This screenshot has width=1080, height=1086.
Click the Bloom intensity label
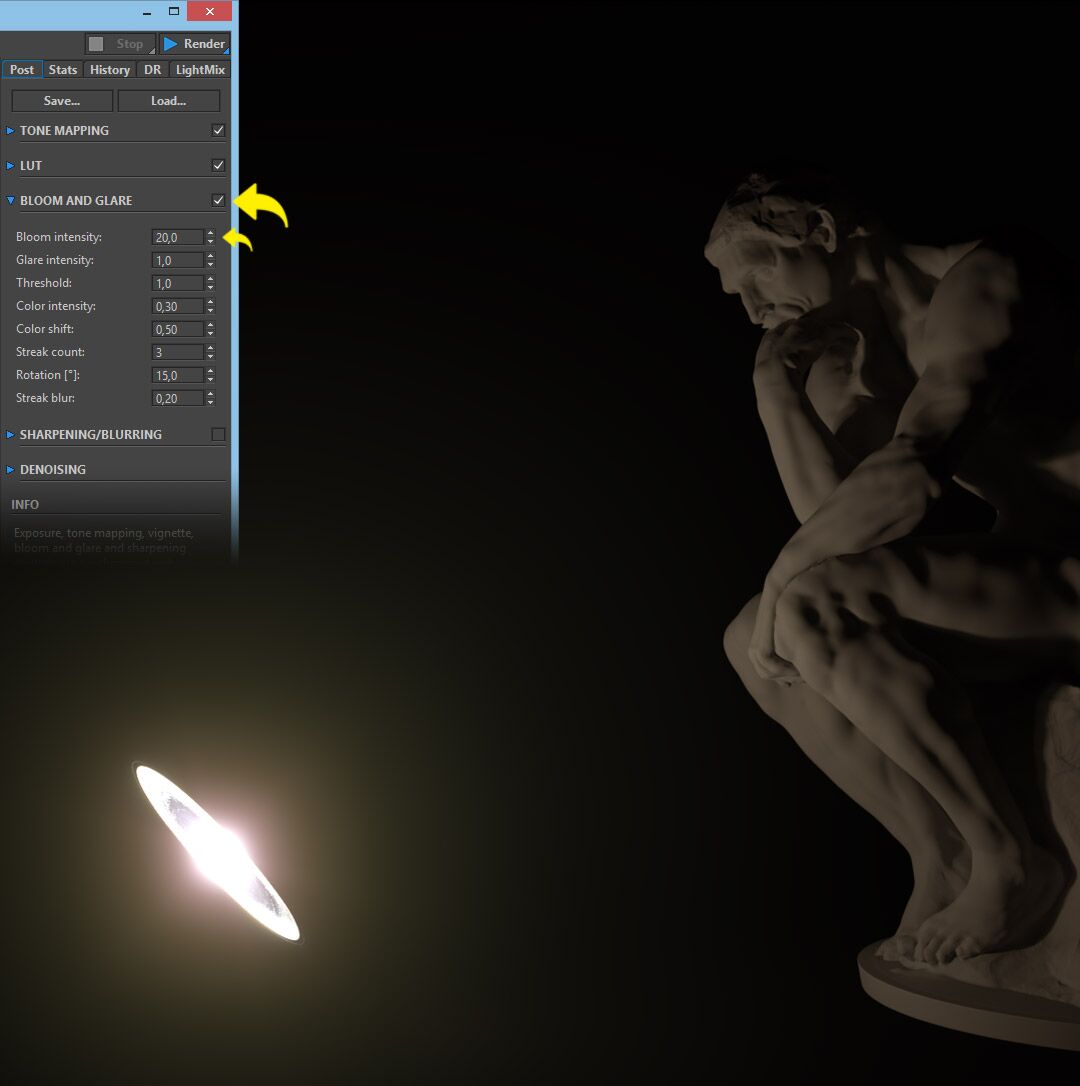pyautogui.click(x=59, y=237)
